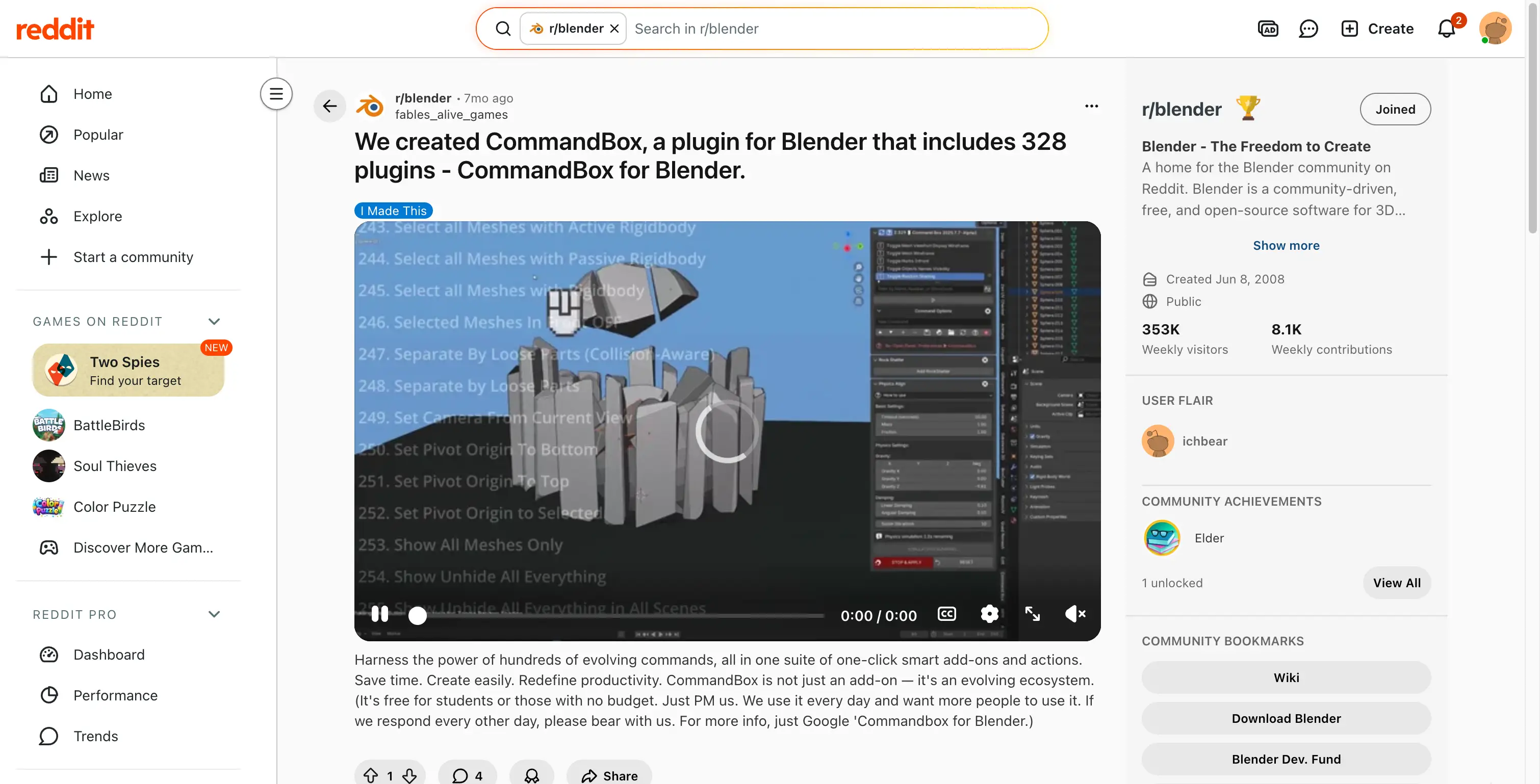Open Explore from the sidebar
Image resolution: width=1540 pixels, height=784 pixels.
97,216
